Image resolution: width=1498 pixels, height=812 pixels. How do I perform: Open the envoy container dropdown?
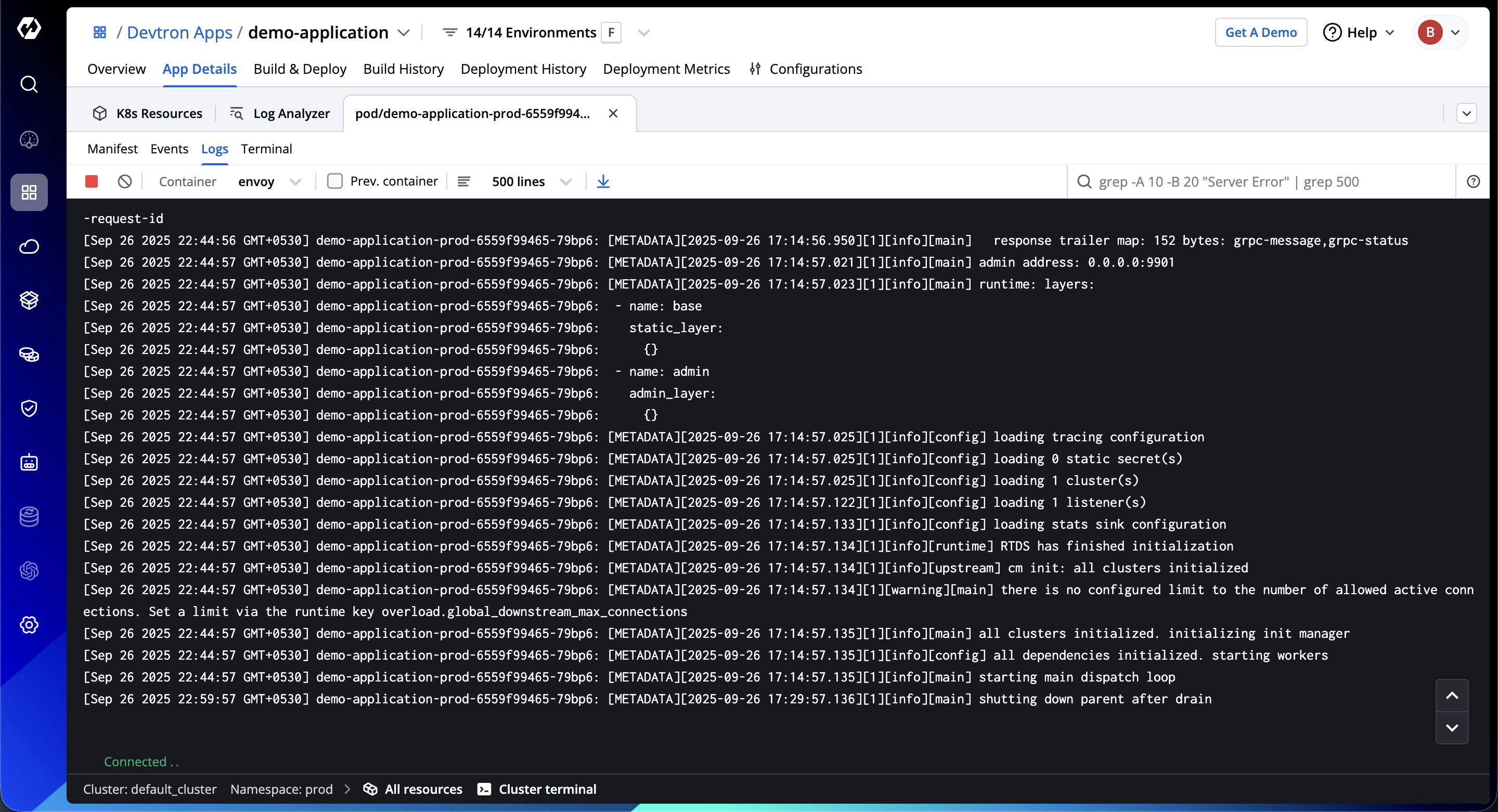pos(269,181)
